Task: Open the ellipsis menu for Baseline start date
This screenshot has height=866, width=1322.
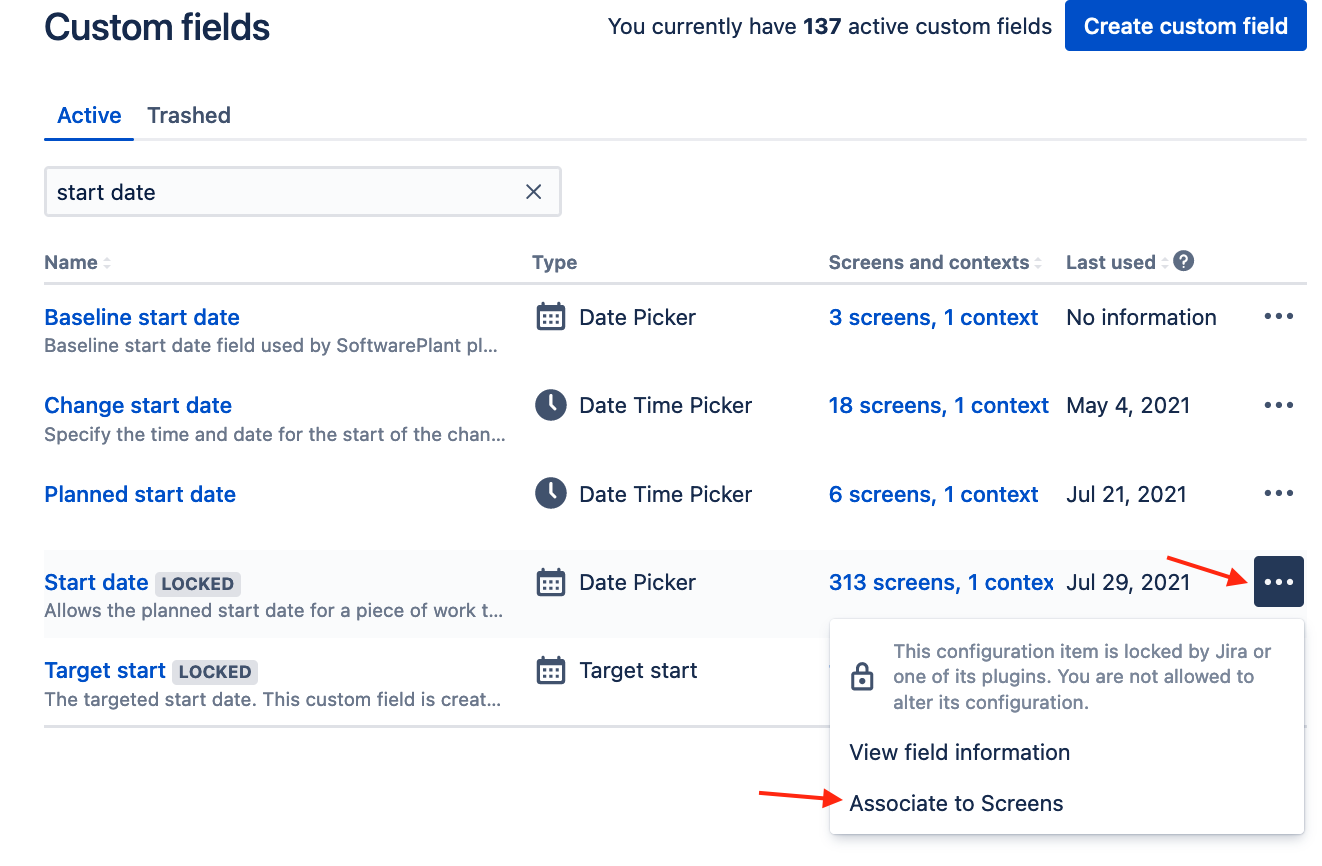Action: click(x=1278, y=316)
